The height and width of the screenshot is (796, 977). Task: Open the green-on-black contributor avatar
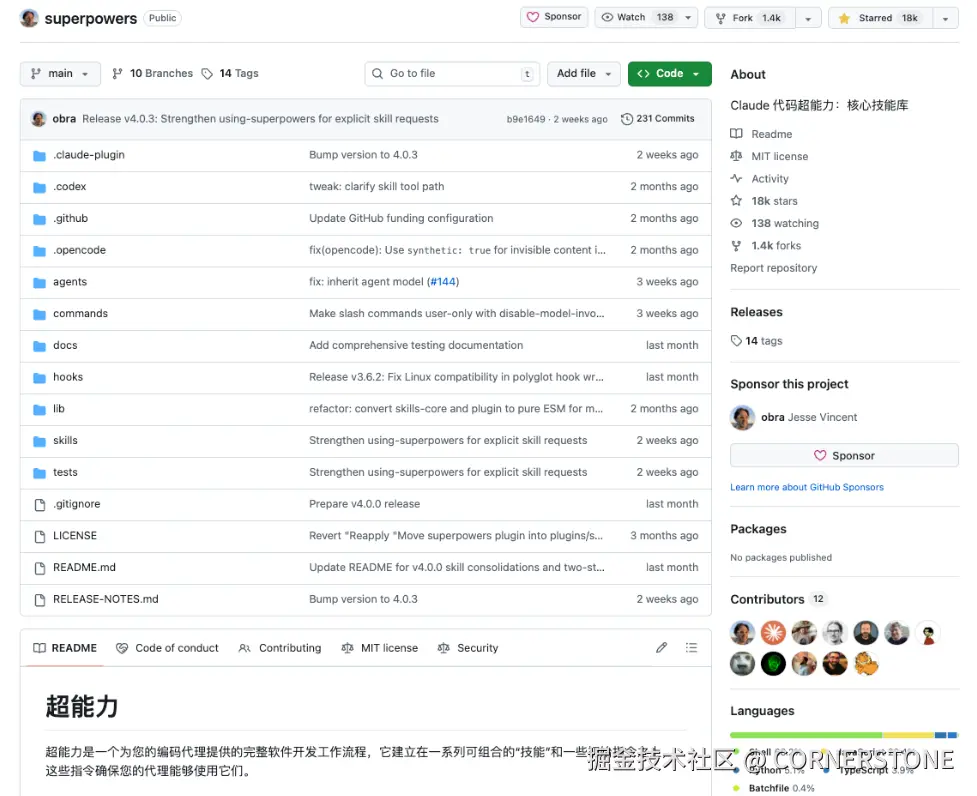point(773,664)
